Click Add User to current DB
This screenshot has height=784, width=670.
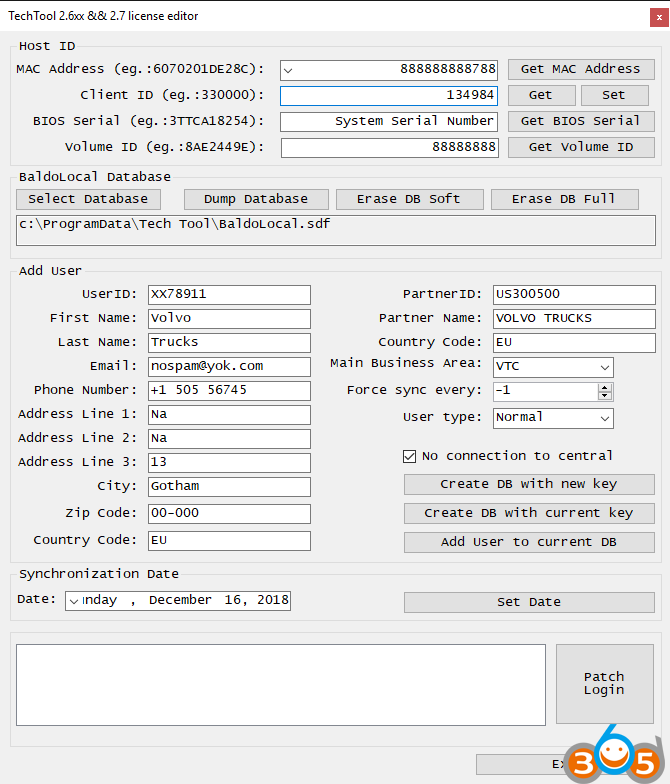(529, 542)
